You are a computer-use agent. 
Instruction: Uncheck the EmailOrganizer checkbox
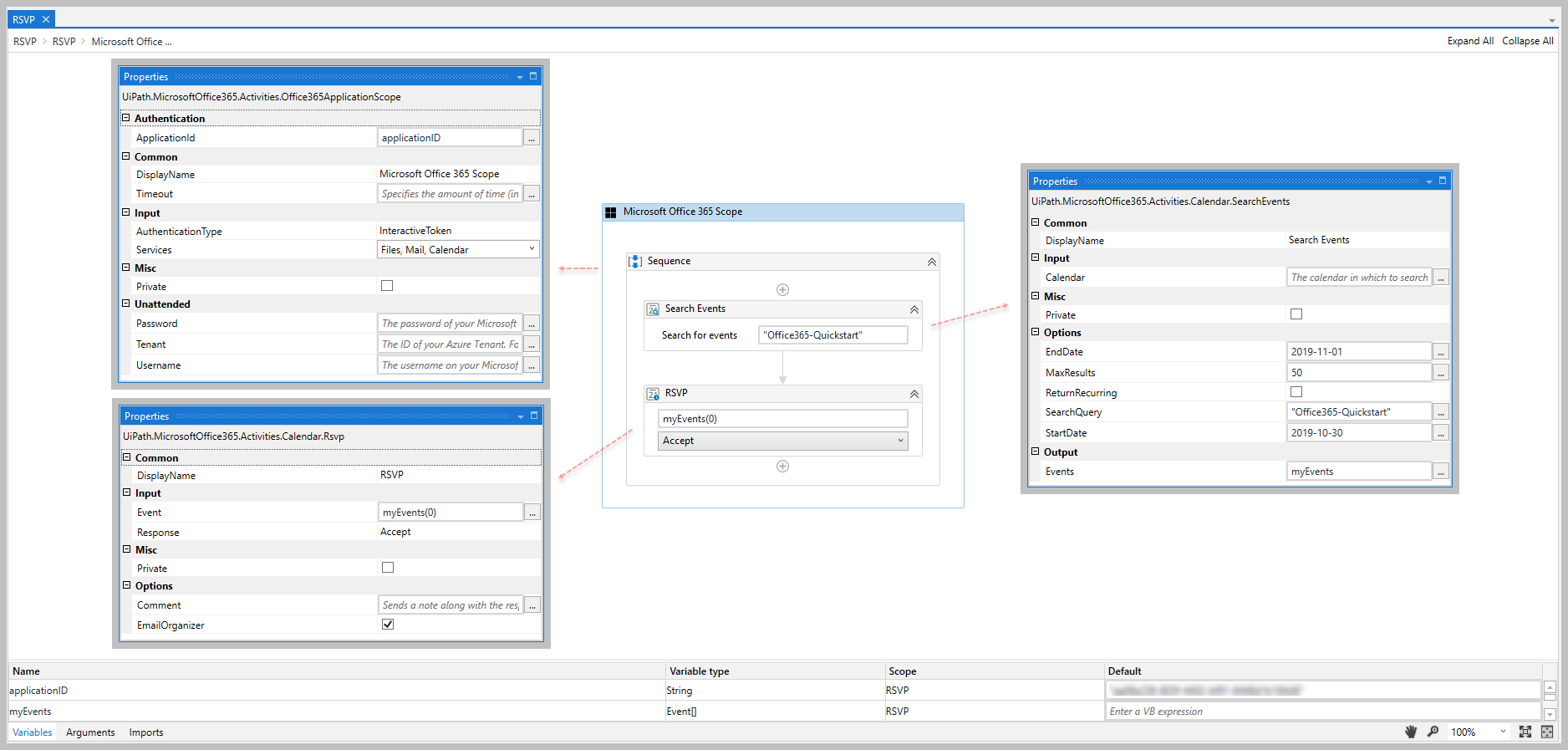pyautogui.click(x=388, y=625)
